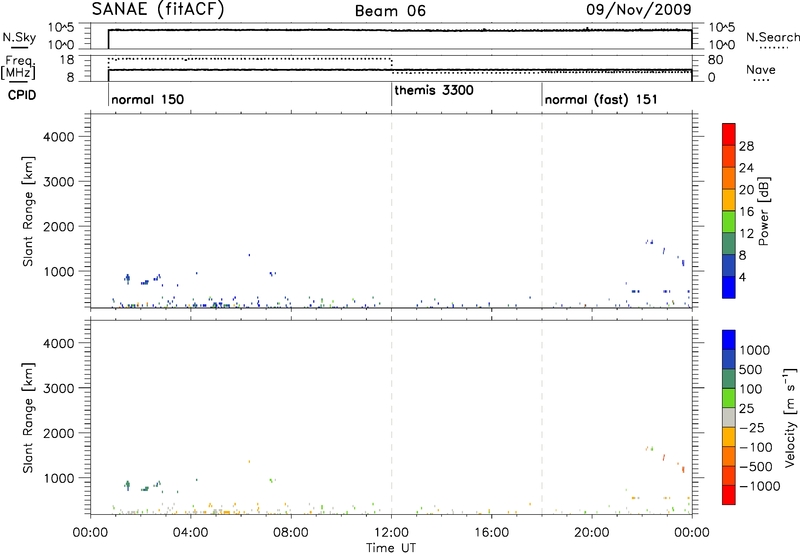Click the Time UT axis title

click(391, 548)
